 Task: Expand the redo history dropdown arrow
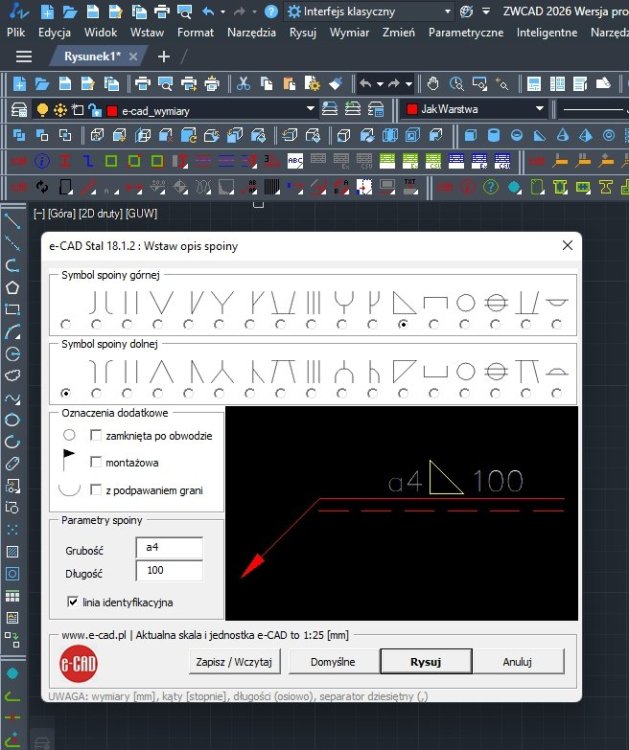[x=409, y=84]
